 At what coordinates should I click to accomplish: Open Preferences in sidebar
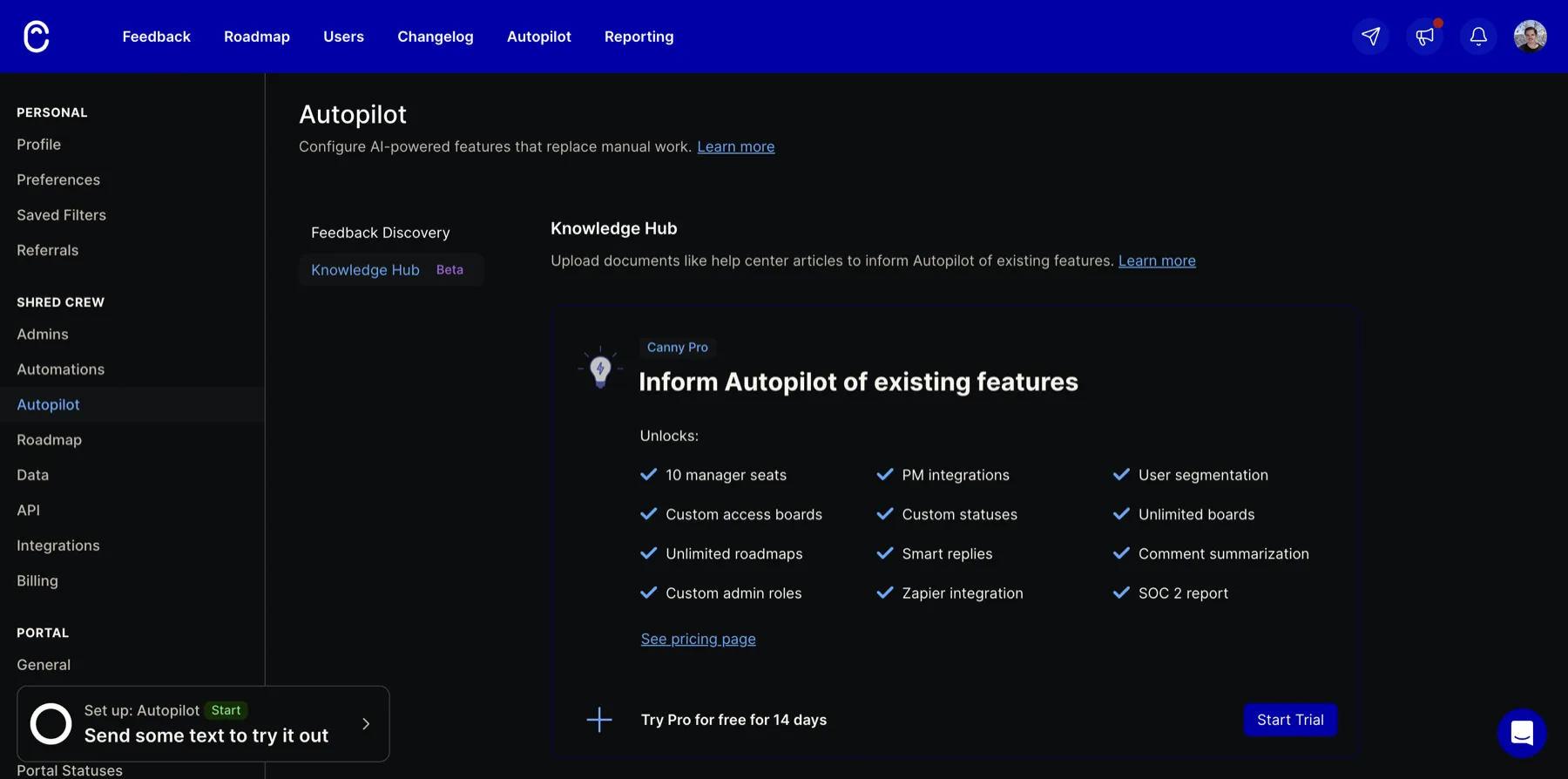point(58,180)
